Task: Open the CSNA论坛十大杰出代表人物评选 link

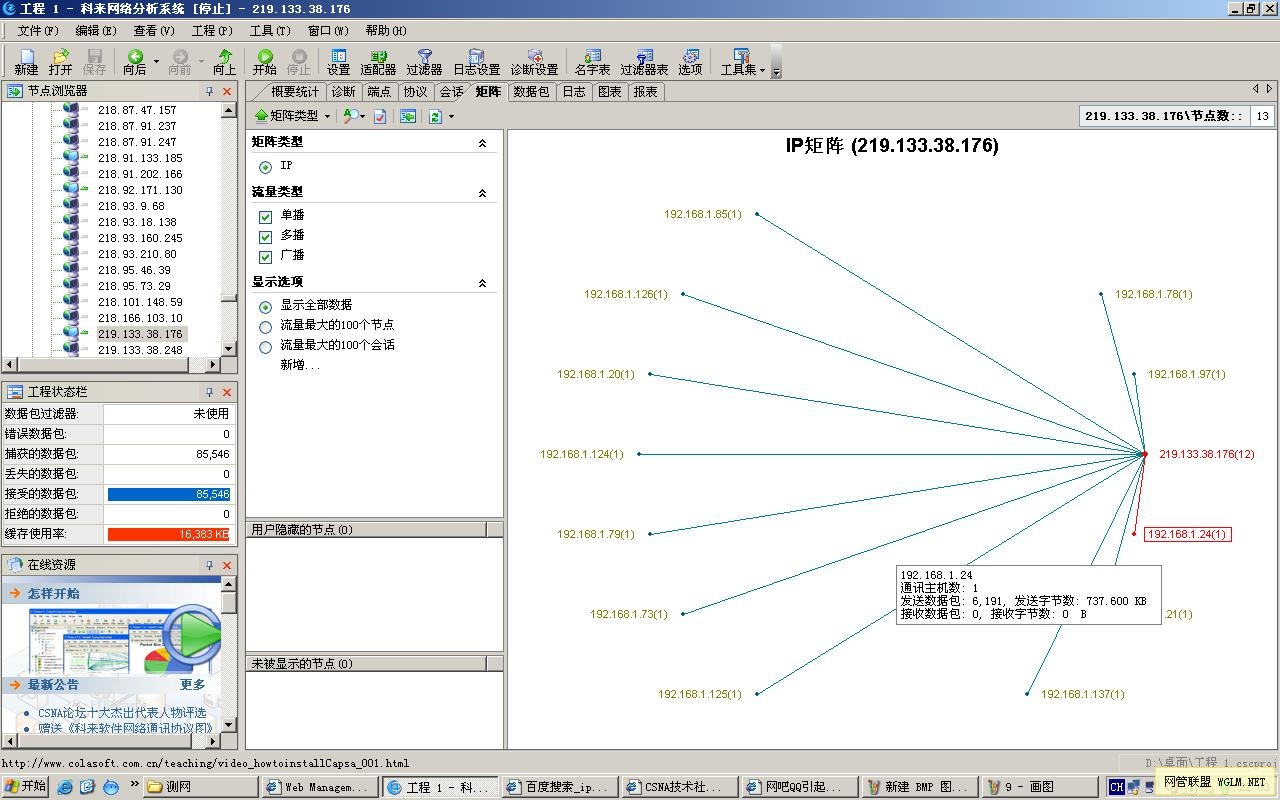Action: pos(122,713)
